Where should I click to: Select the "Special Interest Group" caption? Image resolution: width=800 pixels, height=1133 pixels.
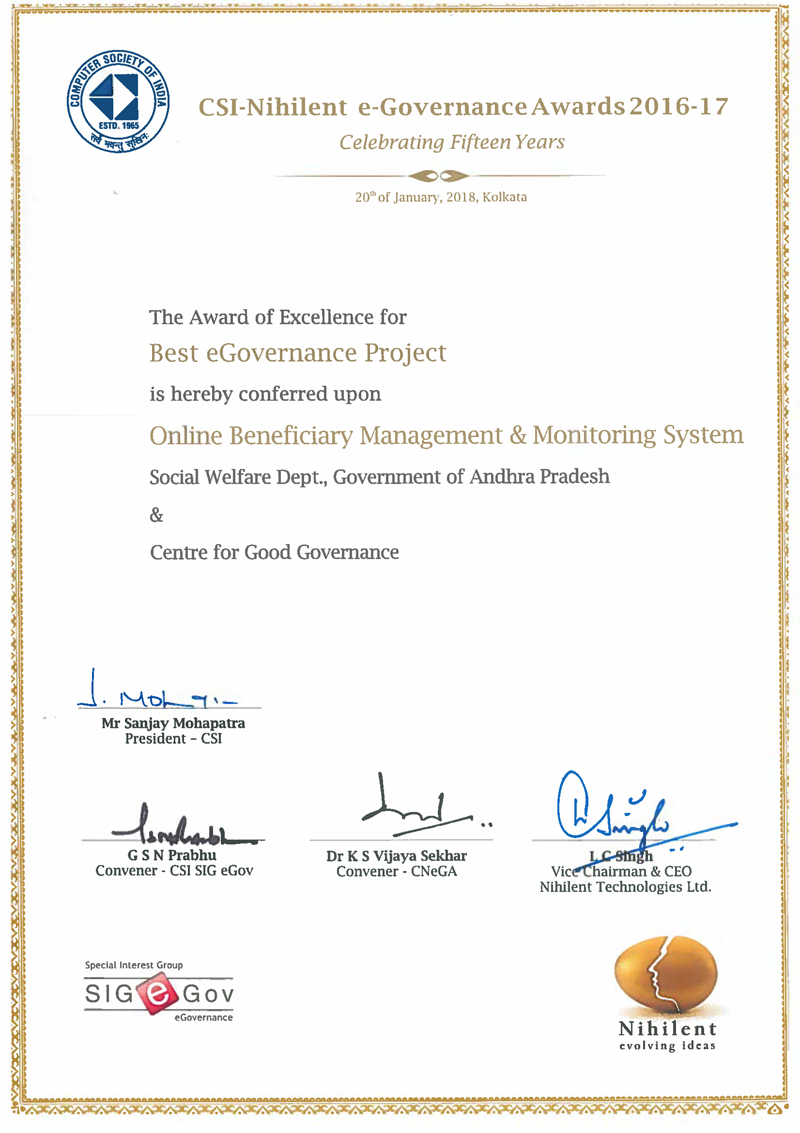pyautogui.click(x=134, y=965)
